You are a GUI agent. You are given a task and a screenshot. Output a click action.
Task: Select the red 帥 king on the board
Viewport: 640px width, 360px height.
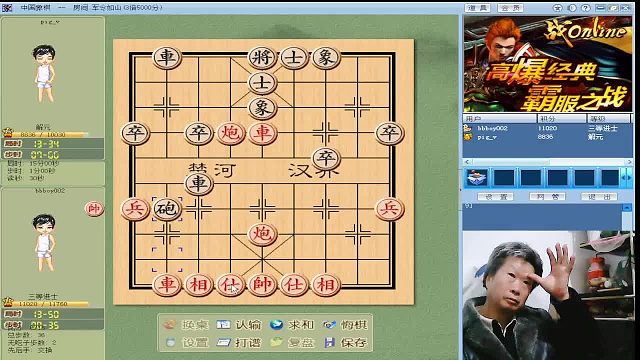[x=262, y=284]
